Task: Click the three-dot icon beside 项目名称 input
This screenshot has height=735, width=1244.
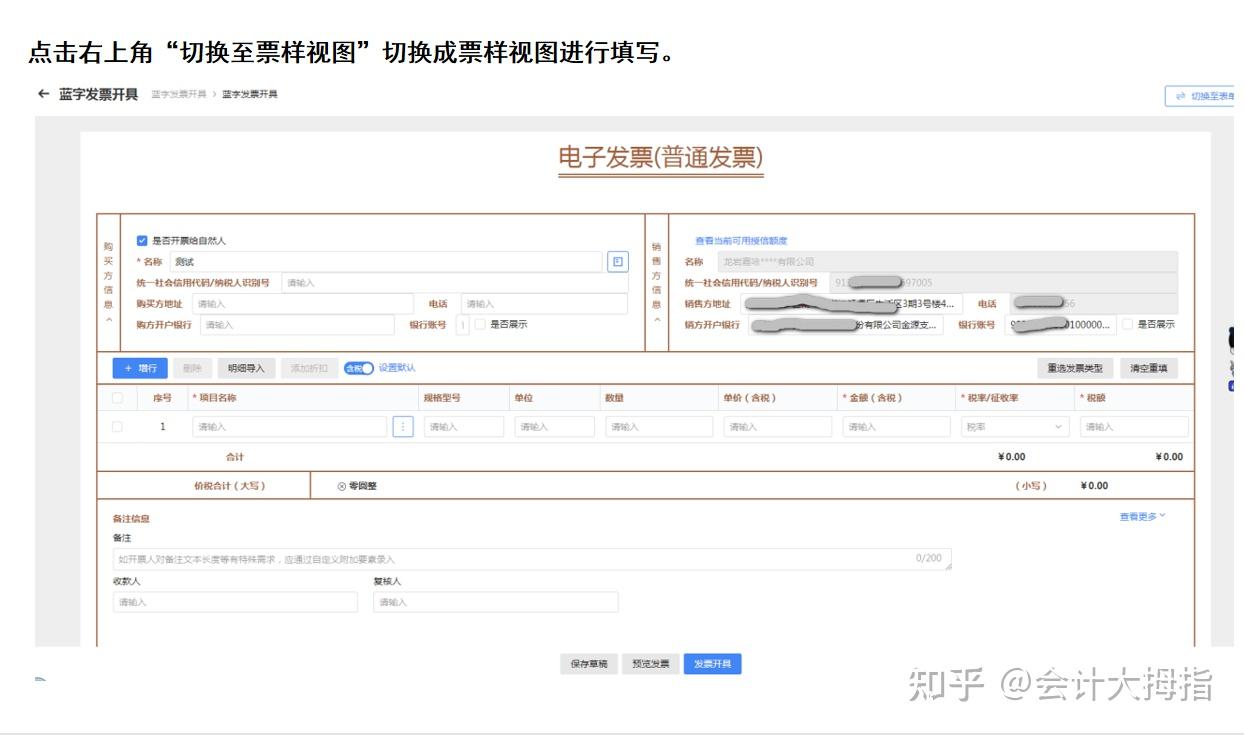Action: 403,427
